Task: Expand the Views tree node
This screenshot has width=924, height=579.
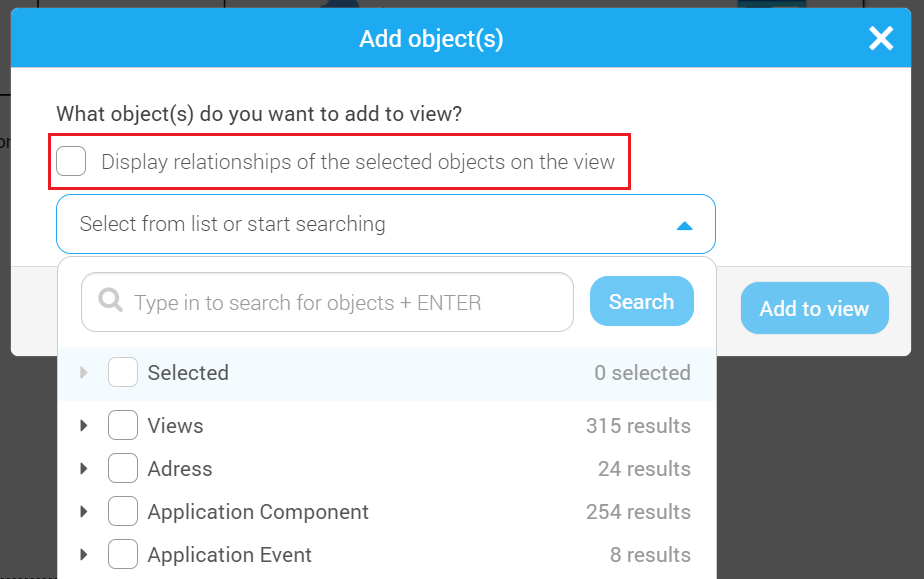Action: point(84,425)
